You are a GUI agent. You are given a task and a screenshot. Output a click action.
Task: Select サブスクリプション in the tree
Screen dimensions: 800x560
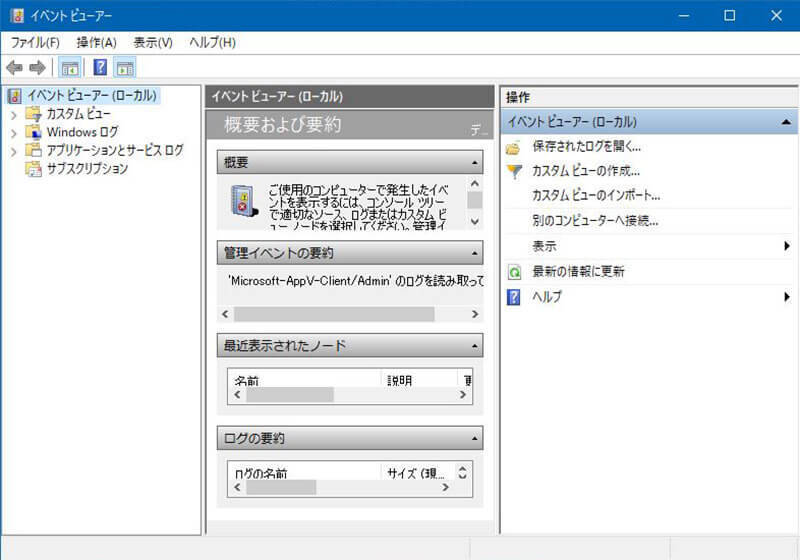click(x=87, y=169)
